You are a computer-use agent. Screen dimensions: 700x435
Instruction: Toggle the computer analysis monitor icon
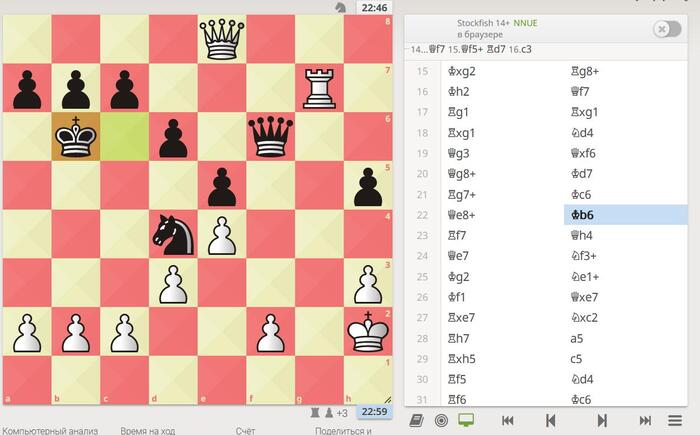[x=465, y=420]
